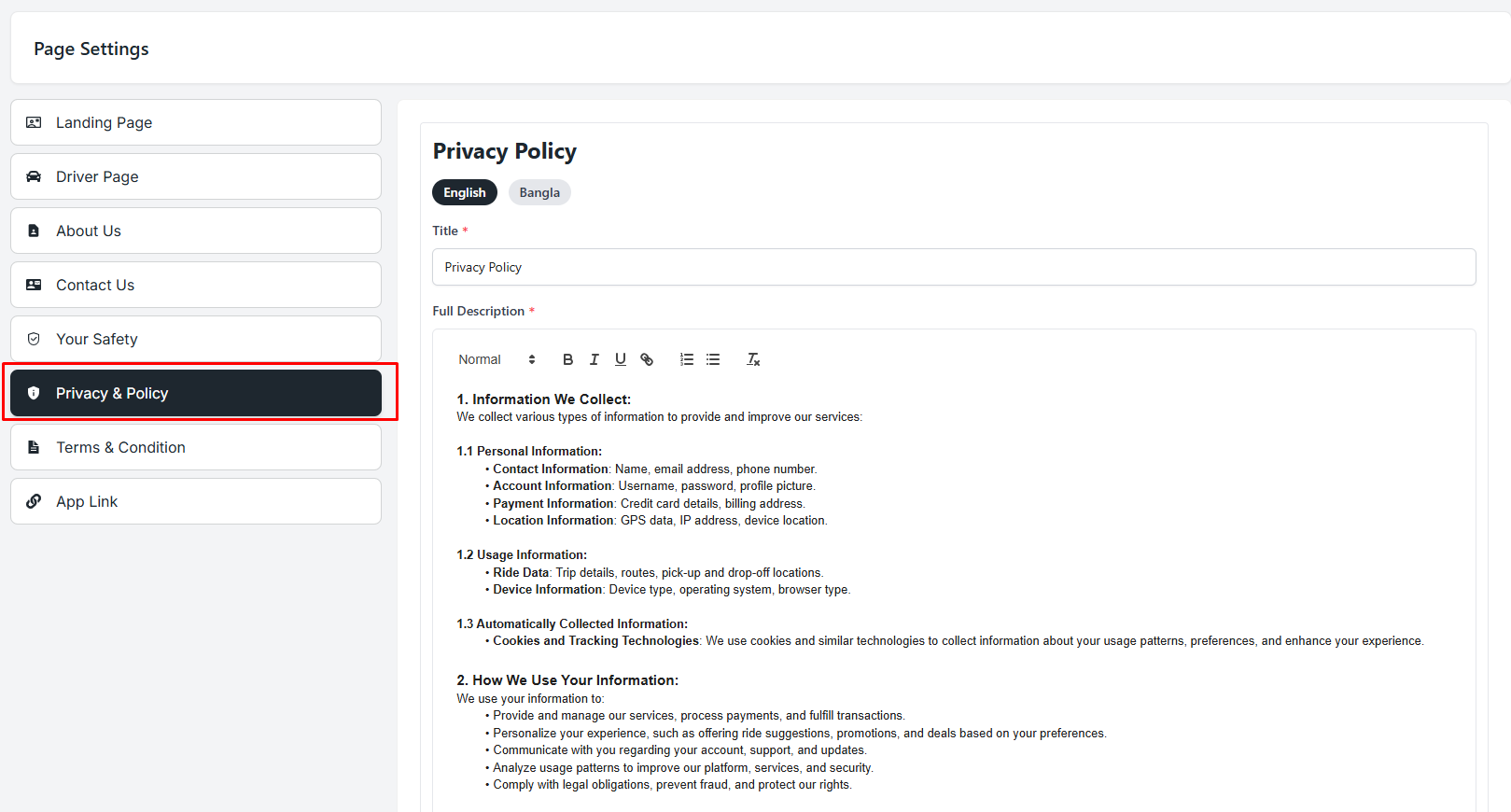The image size is (1511, 812).
Task: Toggle Underline formatting in editor
Action: (621, 359)
